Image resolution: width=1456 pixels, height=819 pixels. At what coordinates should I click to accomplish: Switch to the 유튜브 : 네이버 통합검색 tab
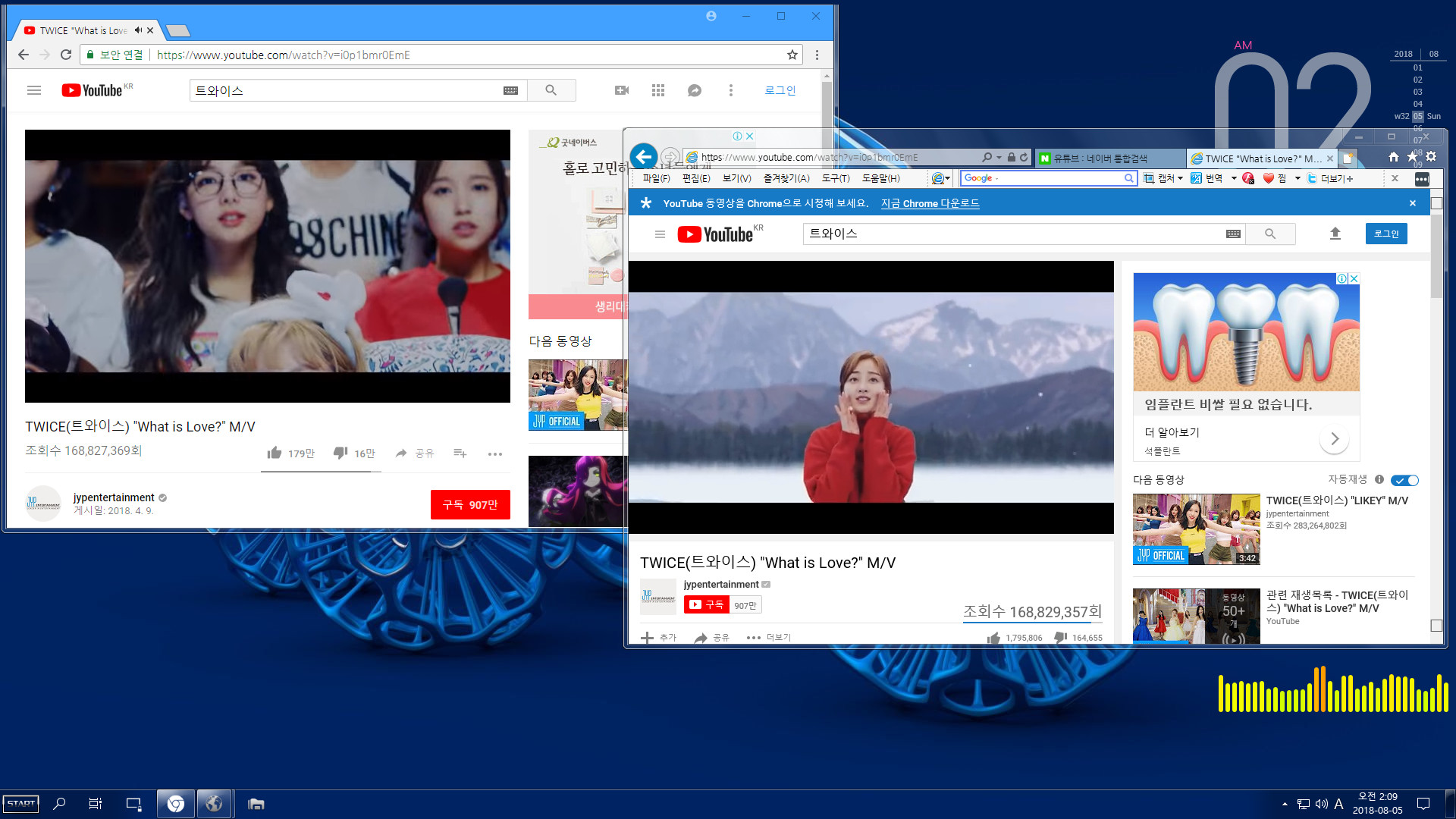coord(1109,158)
